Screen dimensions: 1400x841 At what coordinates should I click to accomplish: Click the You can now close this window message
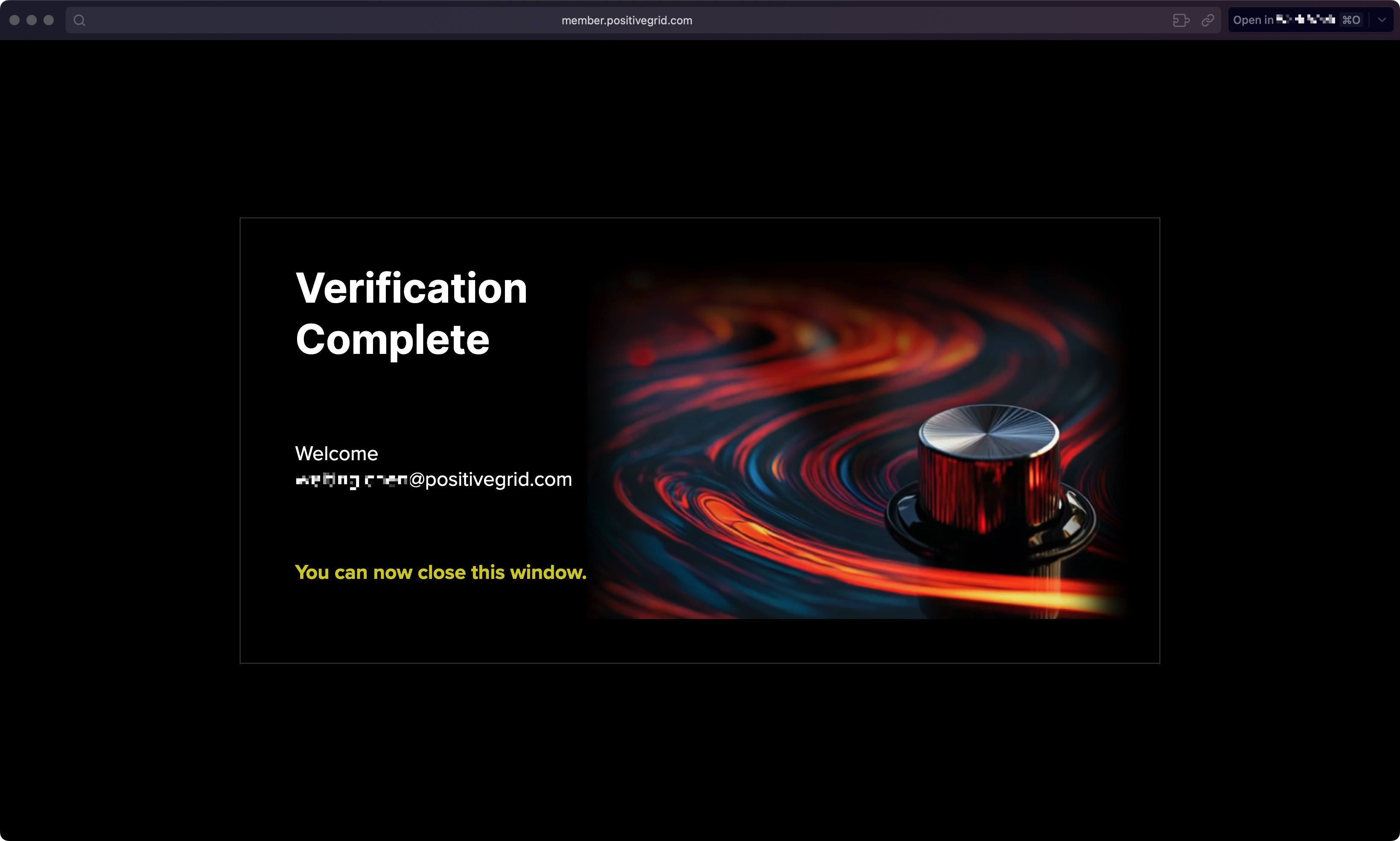[x=441, y=572]
